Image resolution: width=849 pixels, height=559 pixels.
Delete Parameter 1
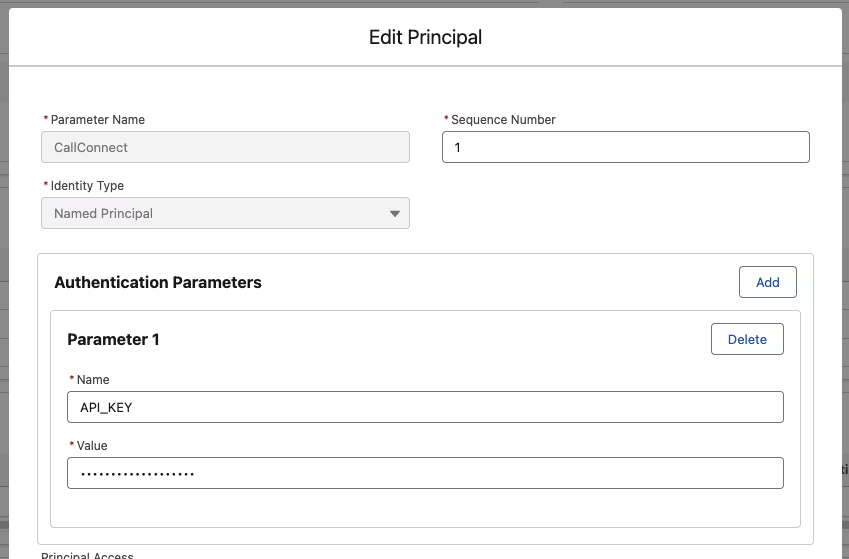pyautogui.click(x=747, y=339)
